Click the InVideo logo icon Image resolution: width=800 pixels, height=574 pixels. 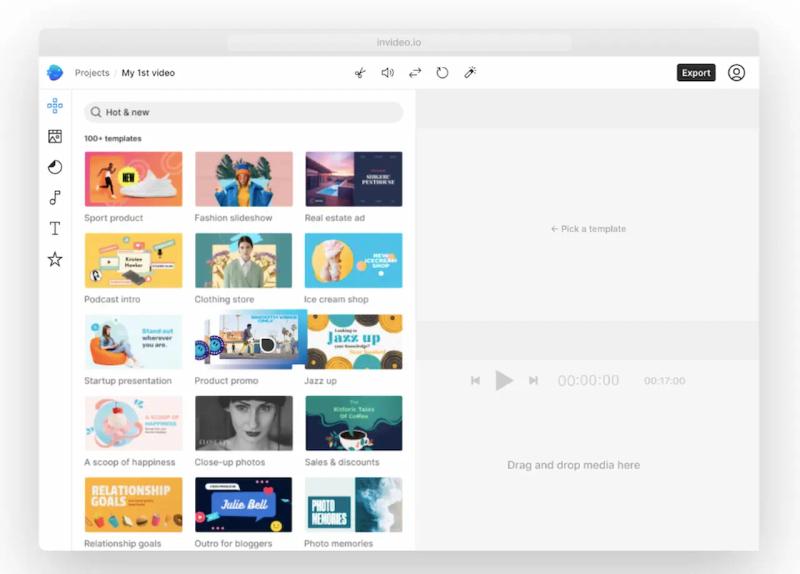[55, 72]
